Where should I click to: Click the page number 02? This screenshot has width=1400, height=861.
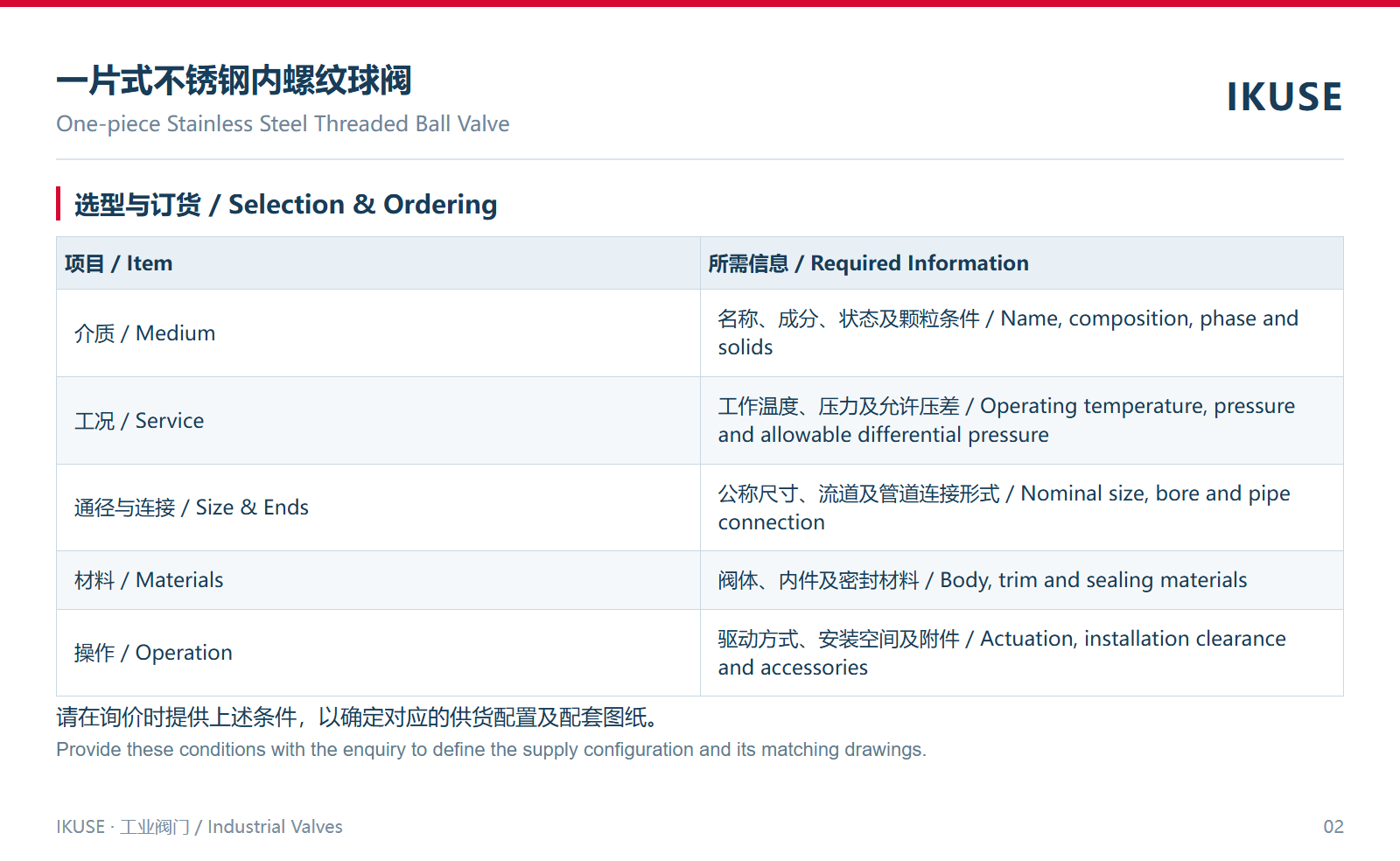pos(1333,827)
